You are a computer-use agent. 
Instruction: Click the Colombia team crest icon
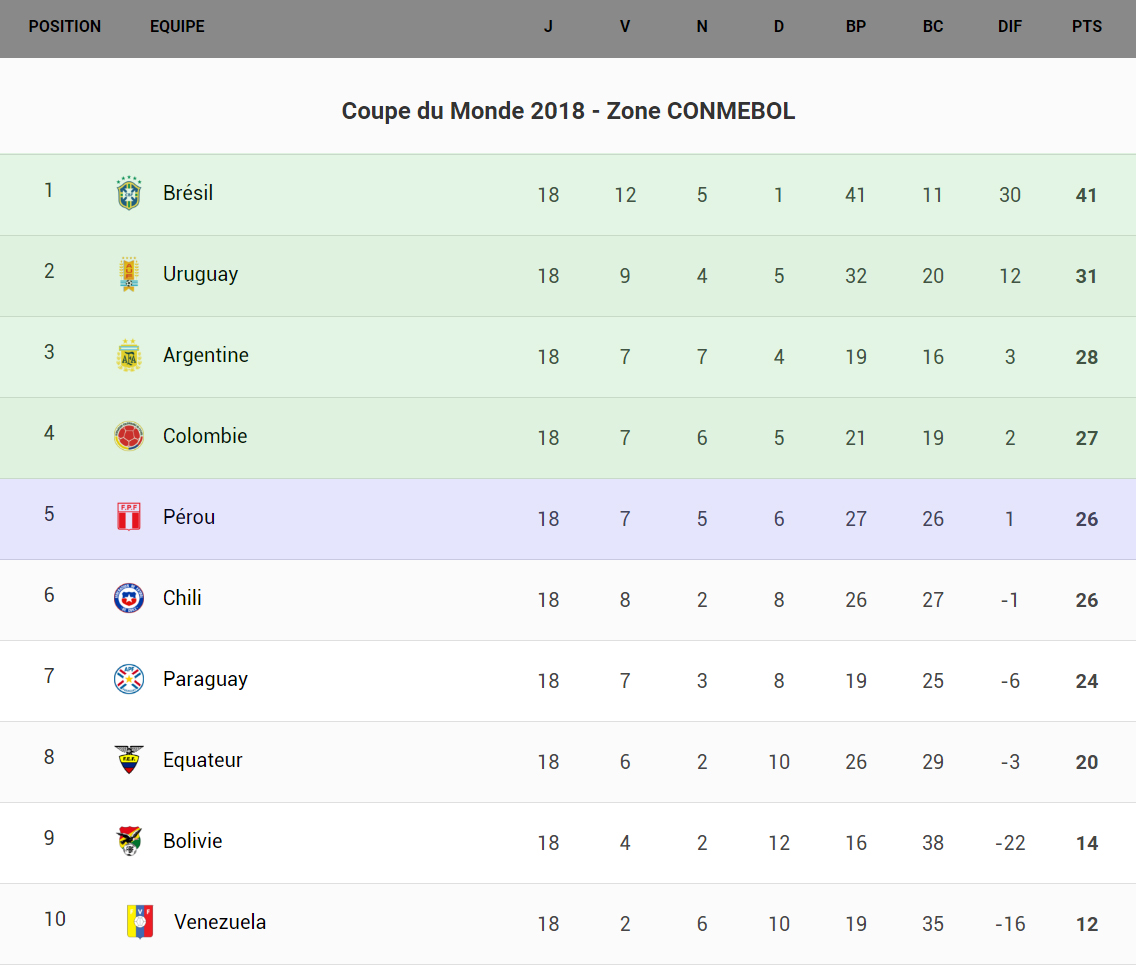[x=129, y=436]
